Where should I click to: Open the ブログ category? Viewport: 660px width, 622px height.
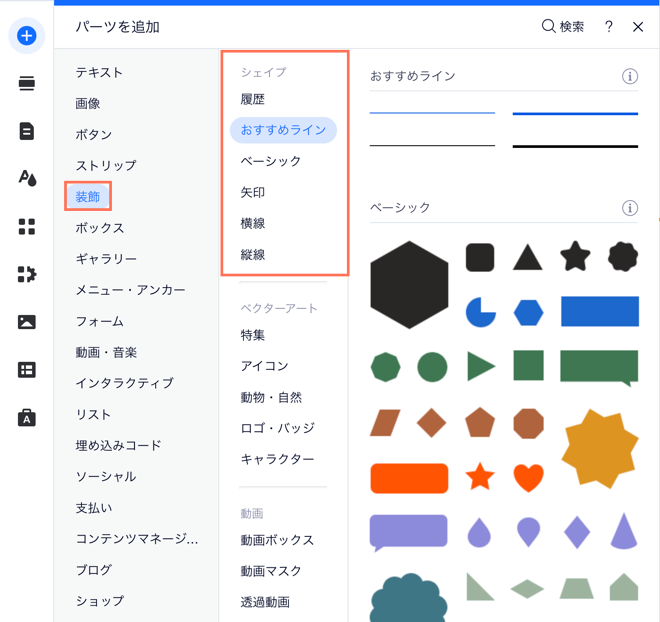[93, 570]
